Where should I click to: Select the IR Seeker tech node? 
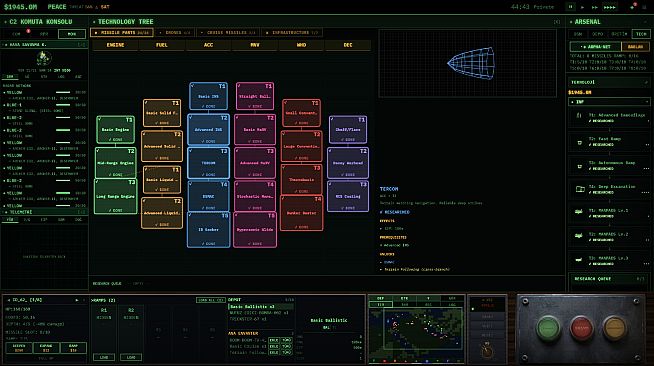(209, 230)
